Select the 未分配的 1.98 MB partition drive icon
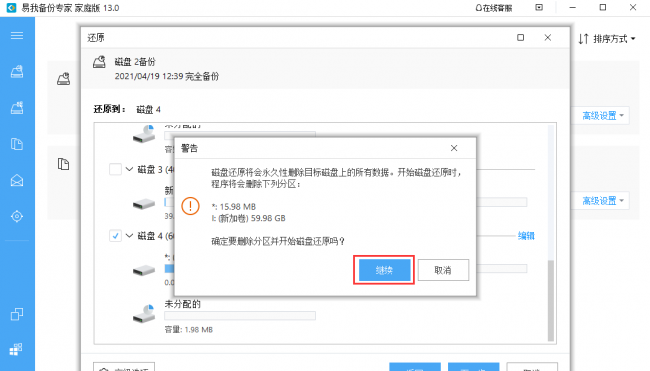Screen dimensions: 650x371 (x=144, y=314)
